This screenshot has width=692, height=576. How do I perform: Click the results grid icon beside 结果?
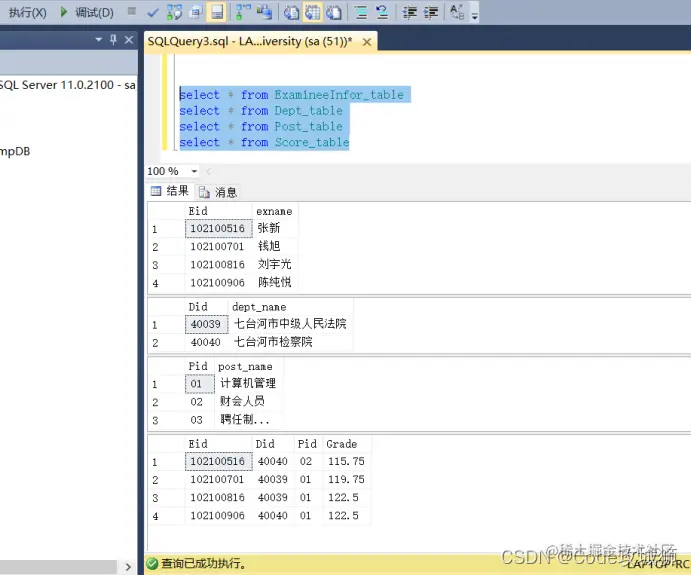(156, 191)
